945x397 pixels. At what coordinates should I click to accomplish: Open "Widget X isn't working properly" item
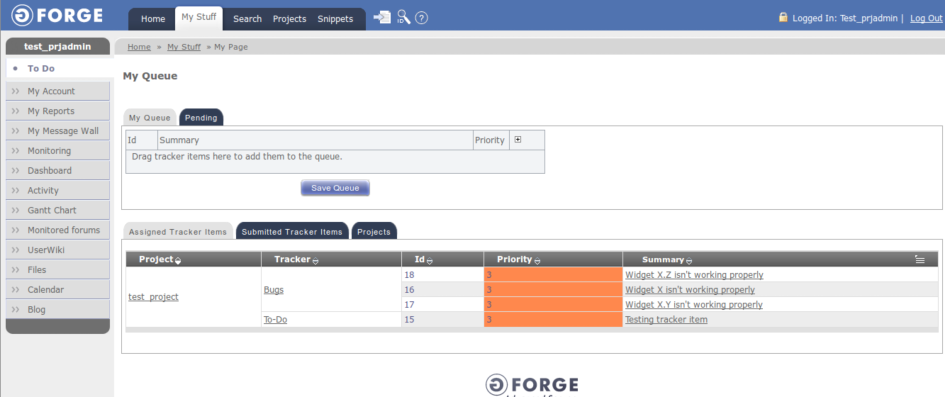[689, 290]
